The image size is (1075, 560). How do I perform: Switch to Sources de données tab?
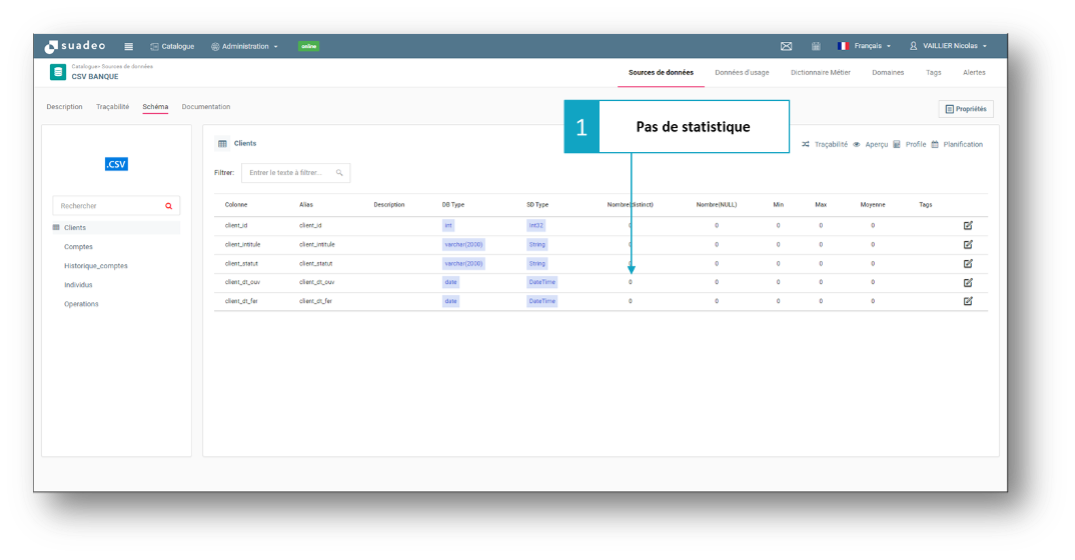tap(661, 73)
